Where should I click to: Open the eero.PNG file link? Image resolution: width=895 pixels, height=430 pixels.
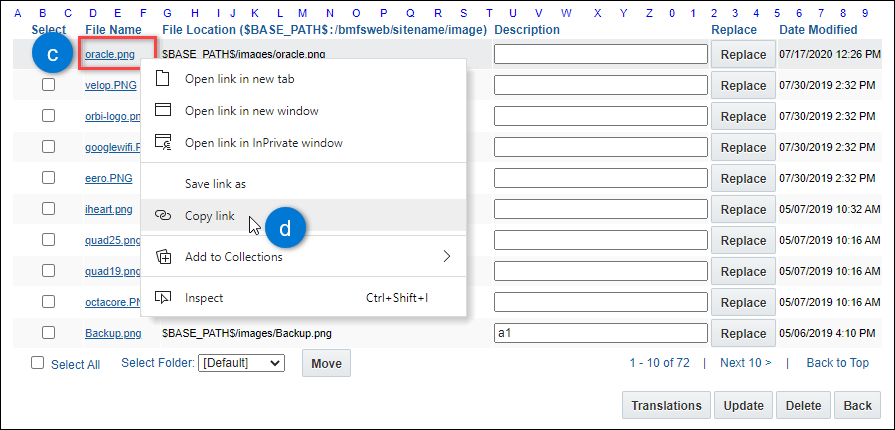click(108, 178)
